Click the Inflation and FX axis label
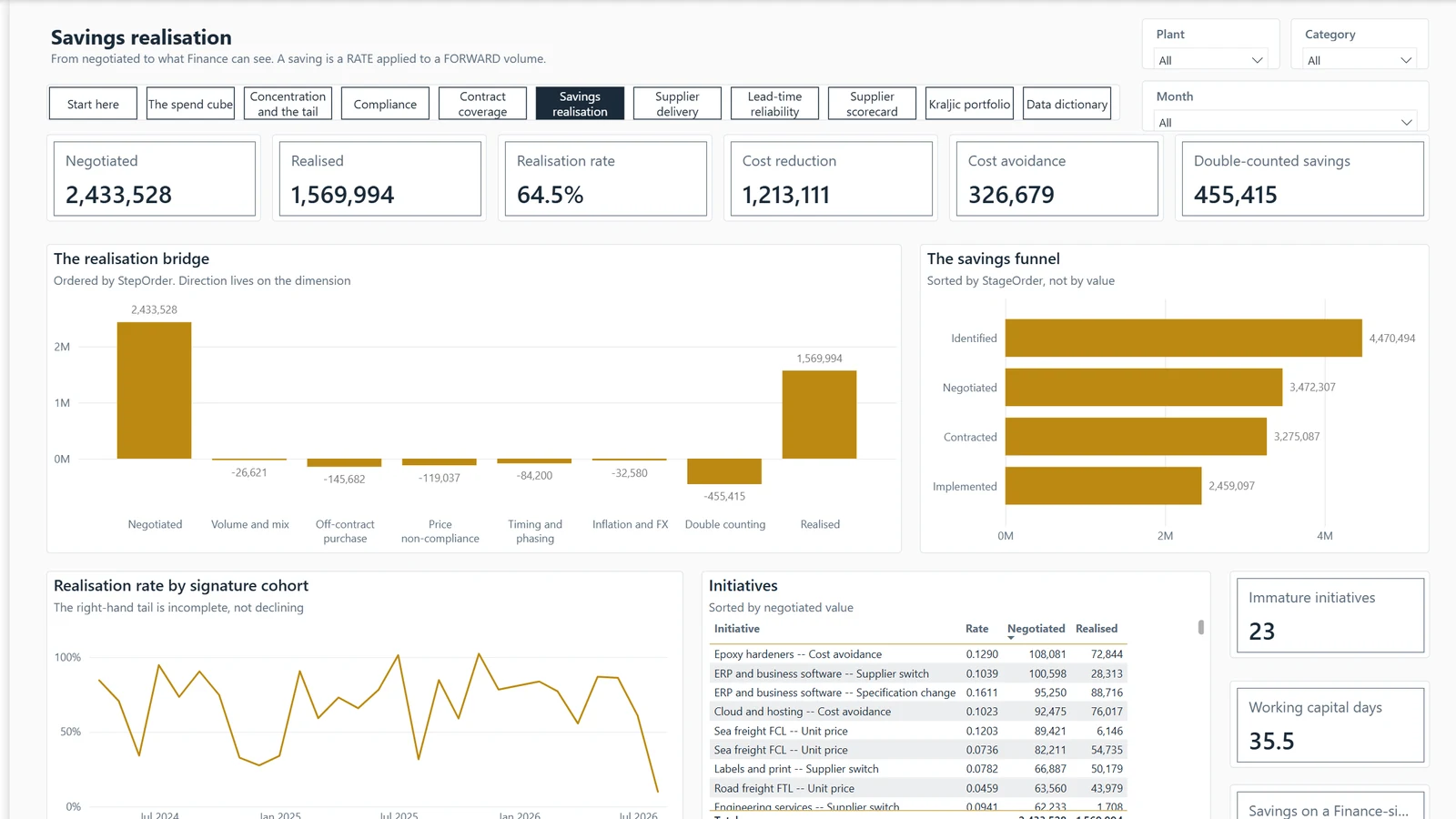The height and width of the screenshot is (819, 1456). 630,524
